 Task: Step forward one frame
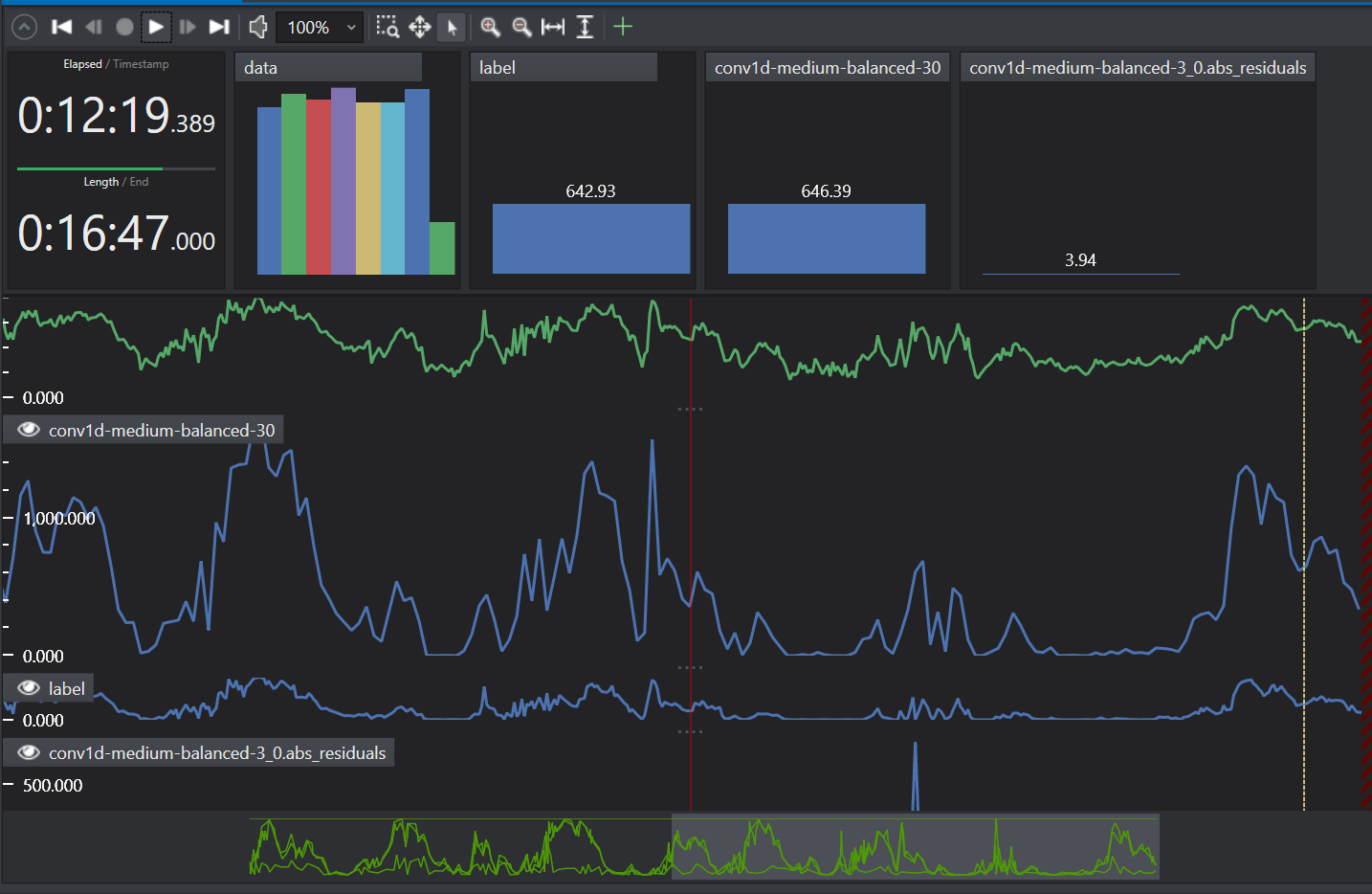[188, 27]
